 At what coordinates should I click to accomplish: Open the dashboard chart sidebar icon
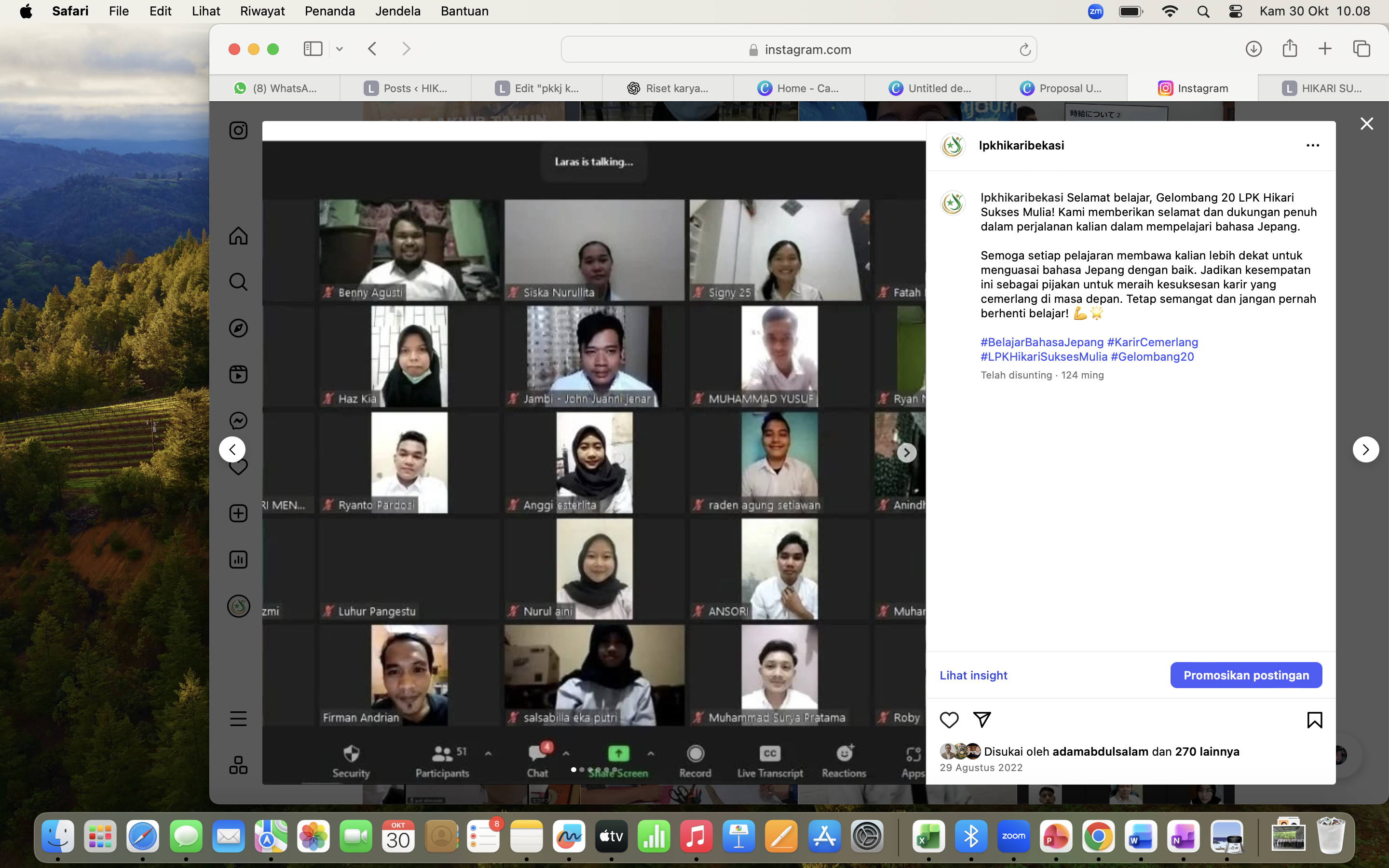tap(238, 560)
